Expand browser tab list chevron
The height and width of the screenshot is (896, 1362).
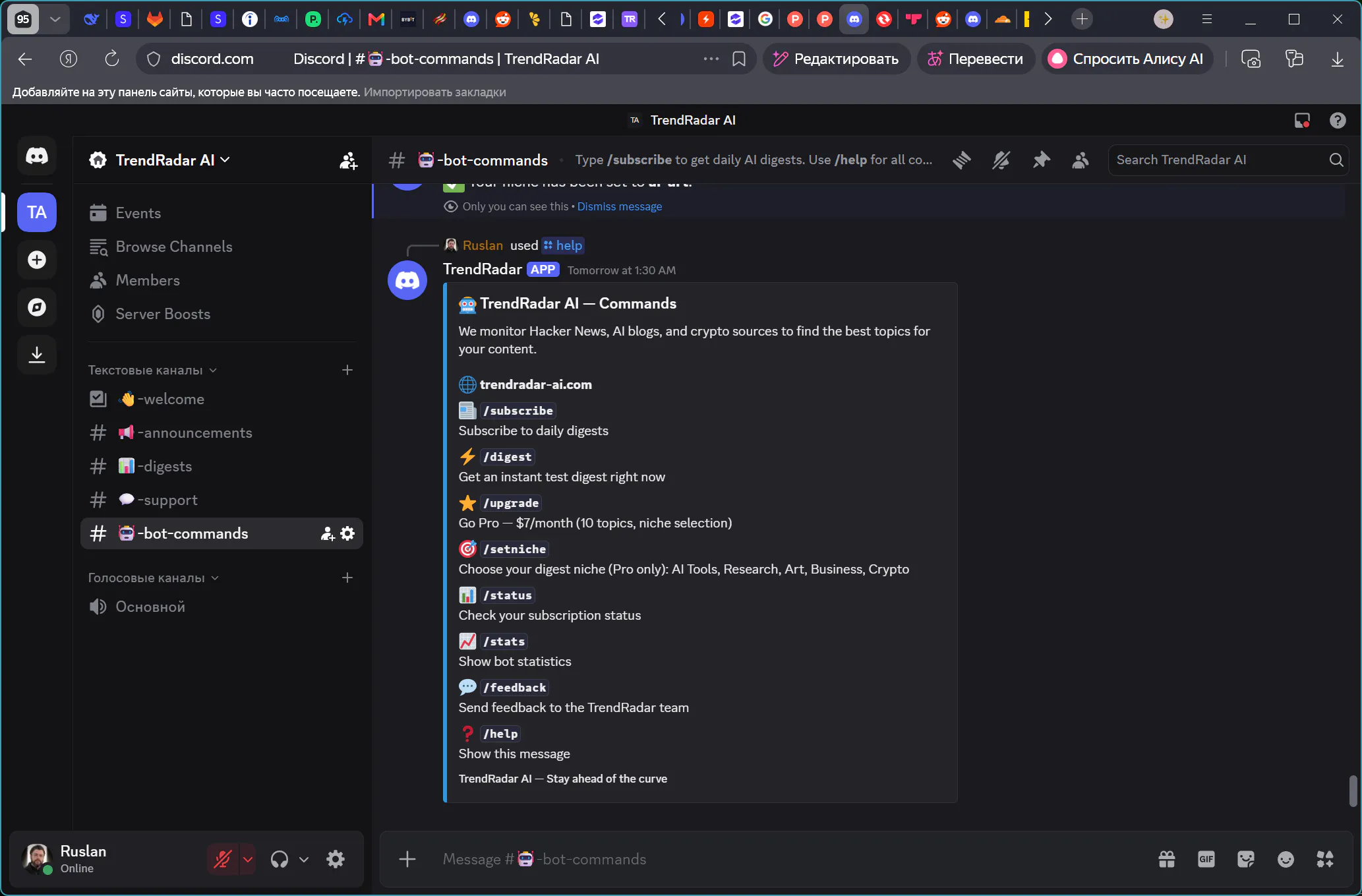(x=55, y=19)
